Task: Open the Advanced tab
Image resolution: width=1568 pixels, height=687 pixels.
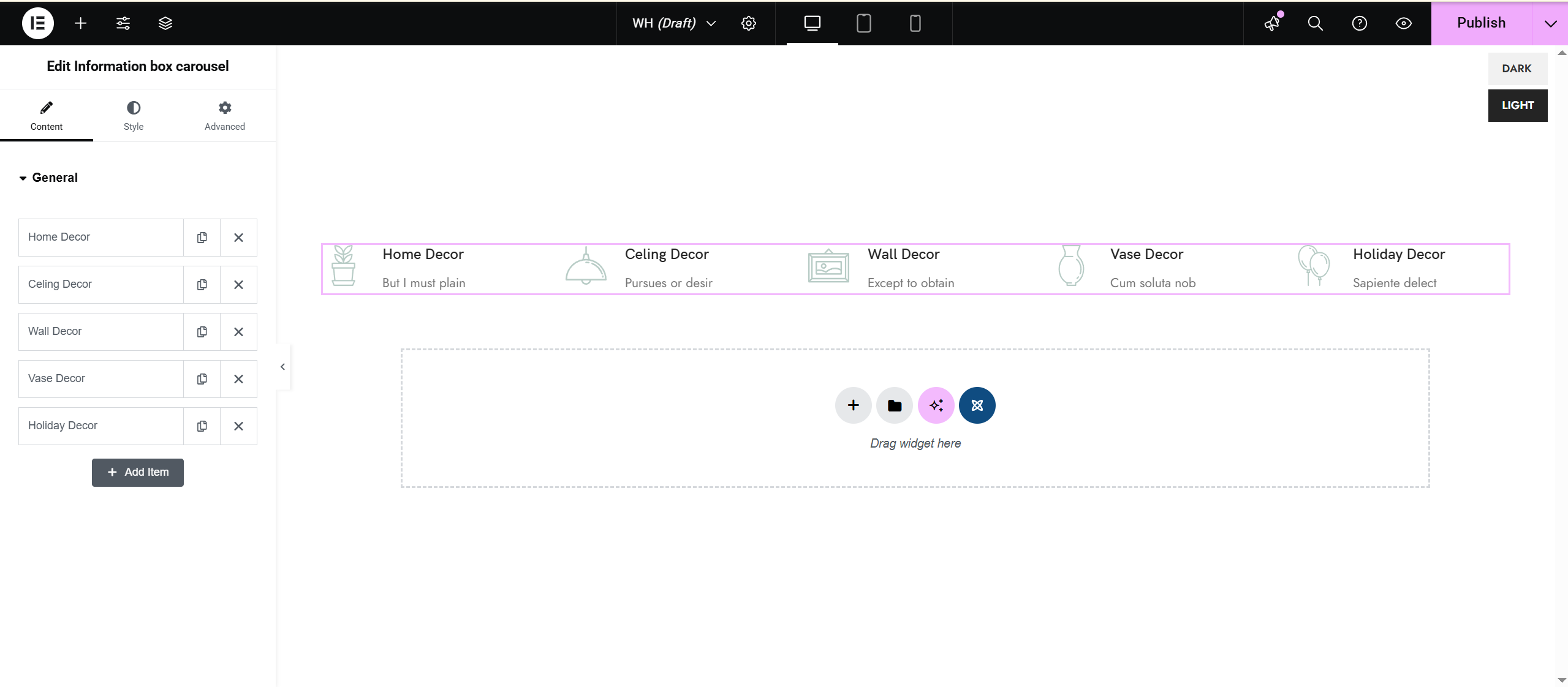Action: coord(224,115)
